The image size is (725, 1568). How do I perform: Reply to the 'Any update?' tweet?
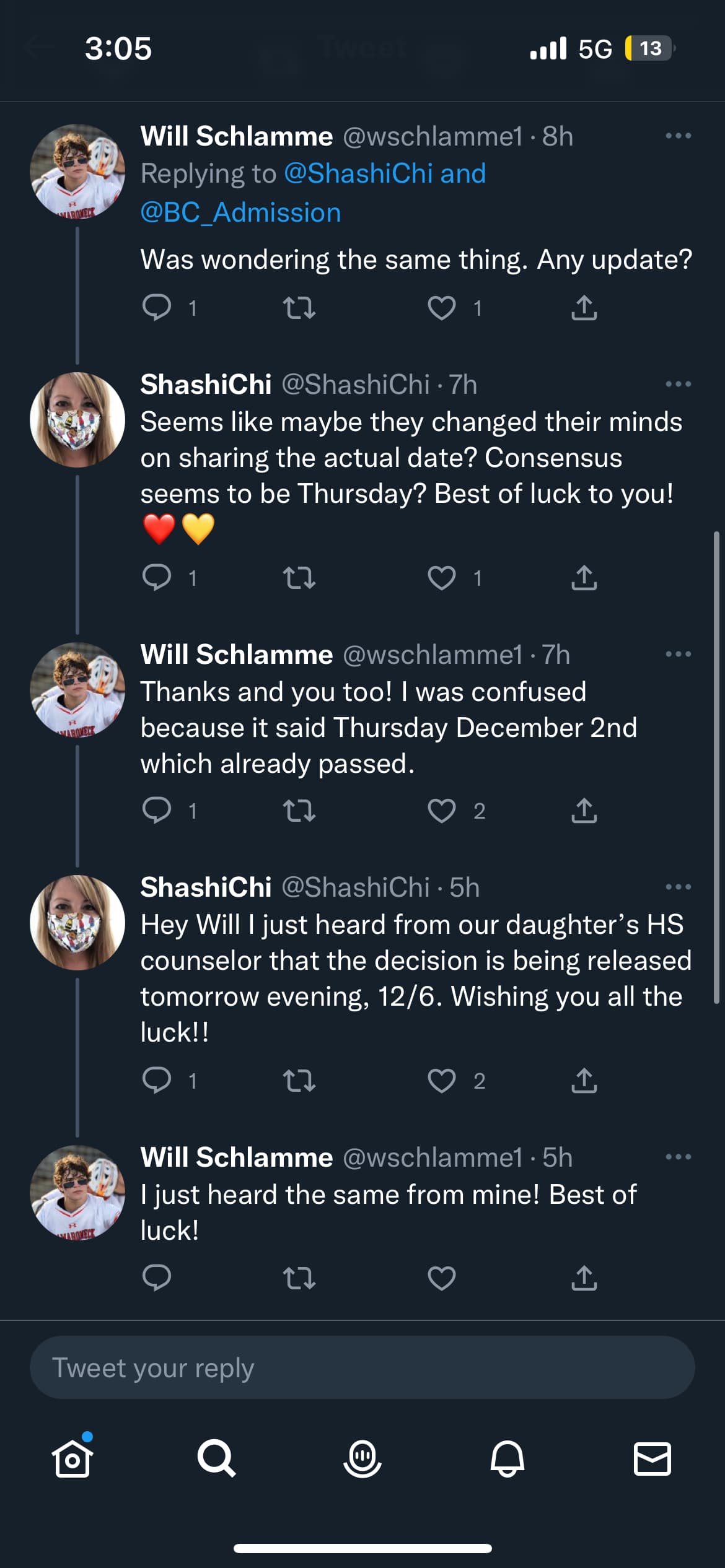coord(157,308)
